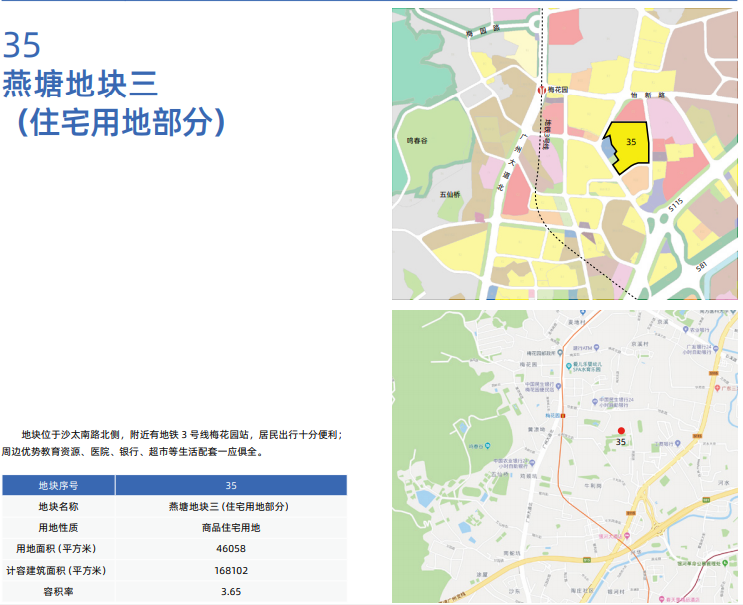
Task: Click the 46058 land area value
Action: pos(230,549)
